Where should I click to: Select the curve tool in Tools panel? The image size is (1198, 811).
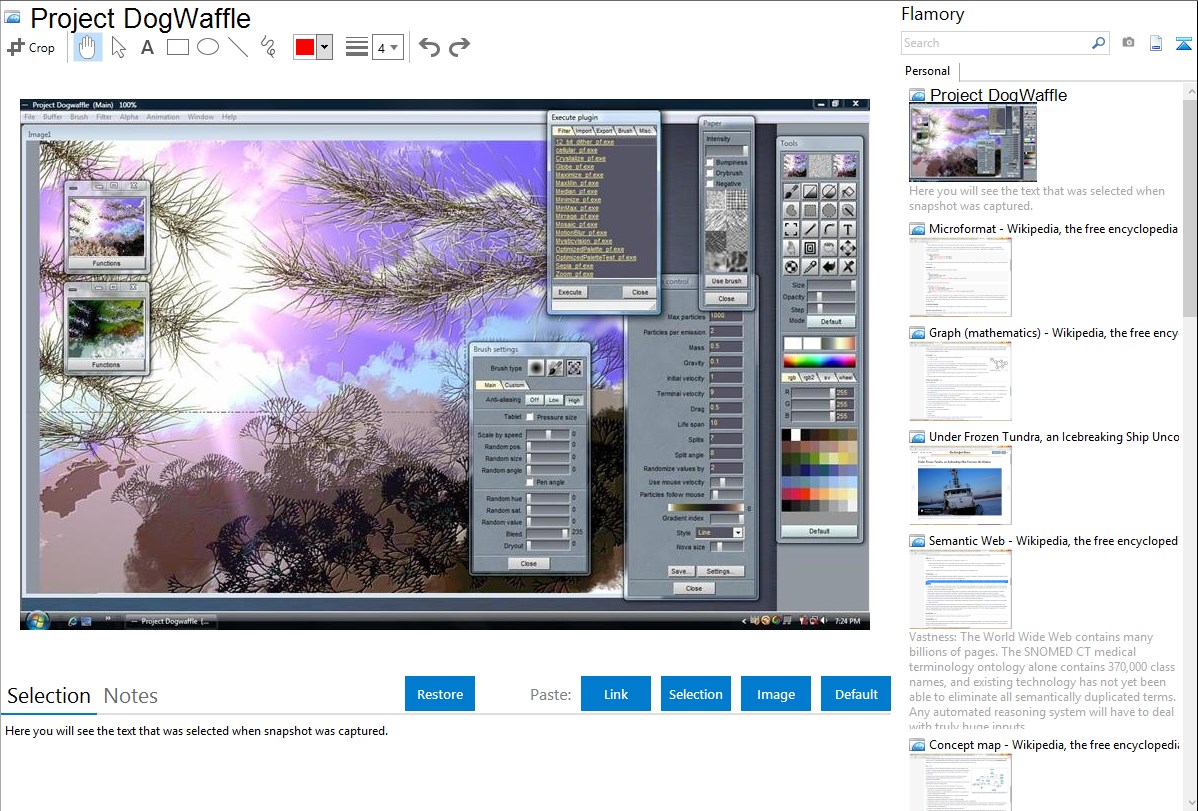[829, 229]
